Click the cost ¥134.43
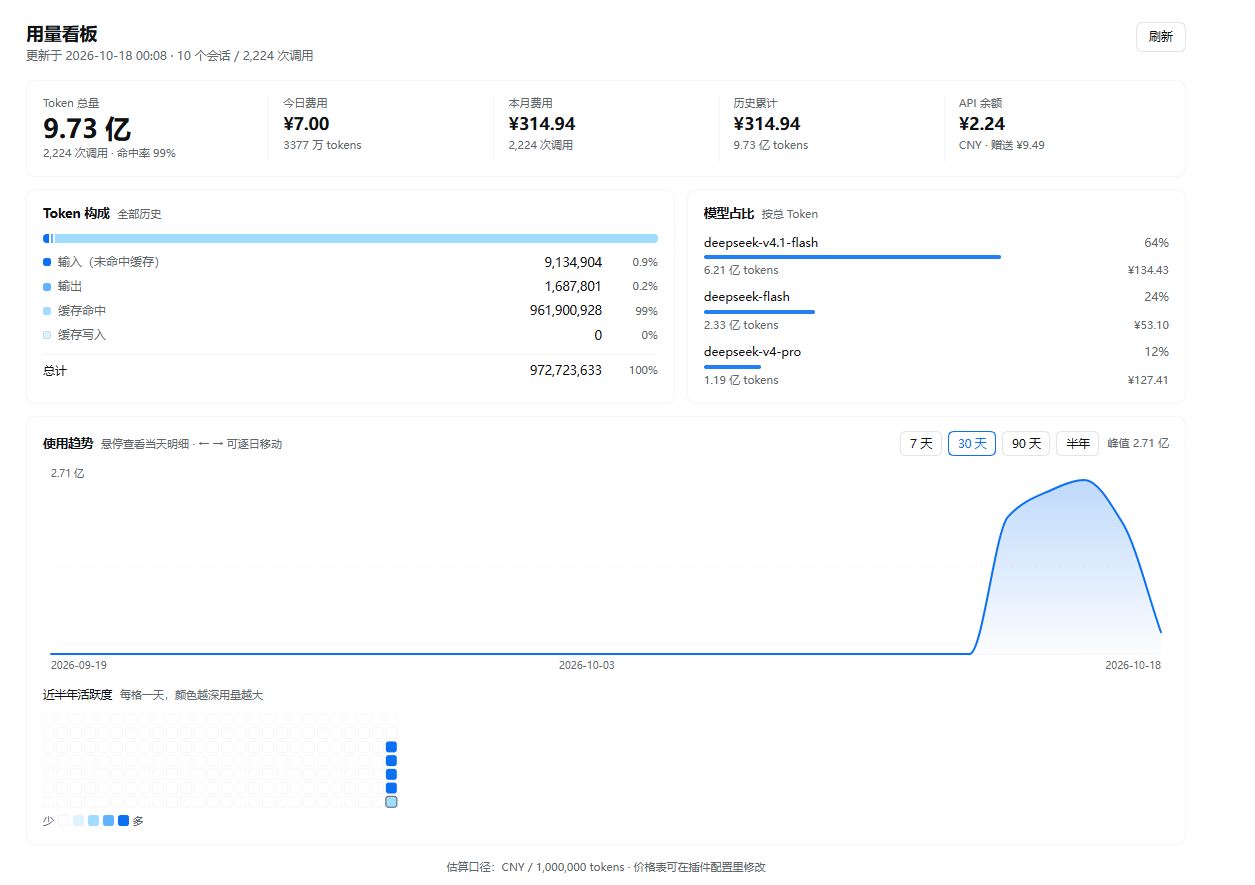 tap(1148, 270)
